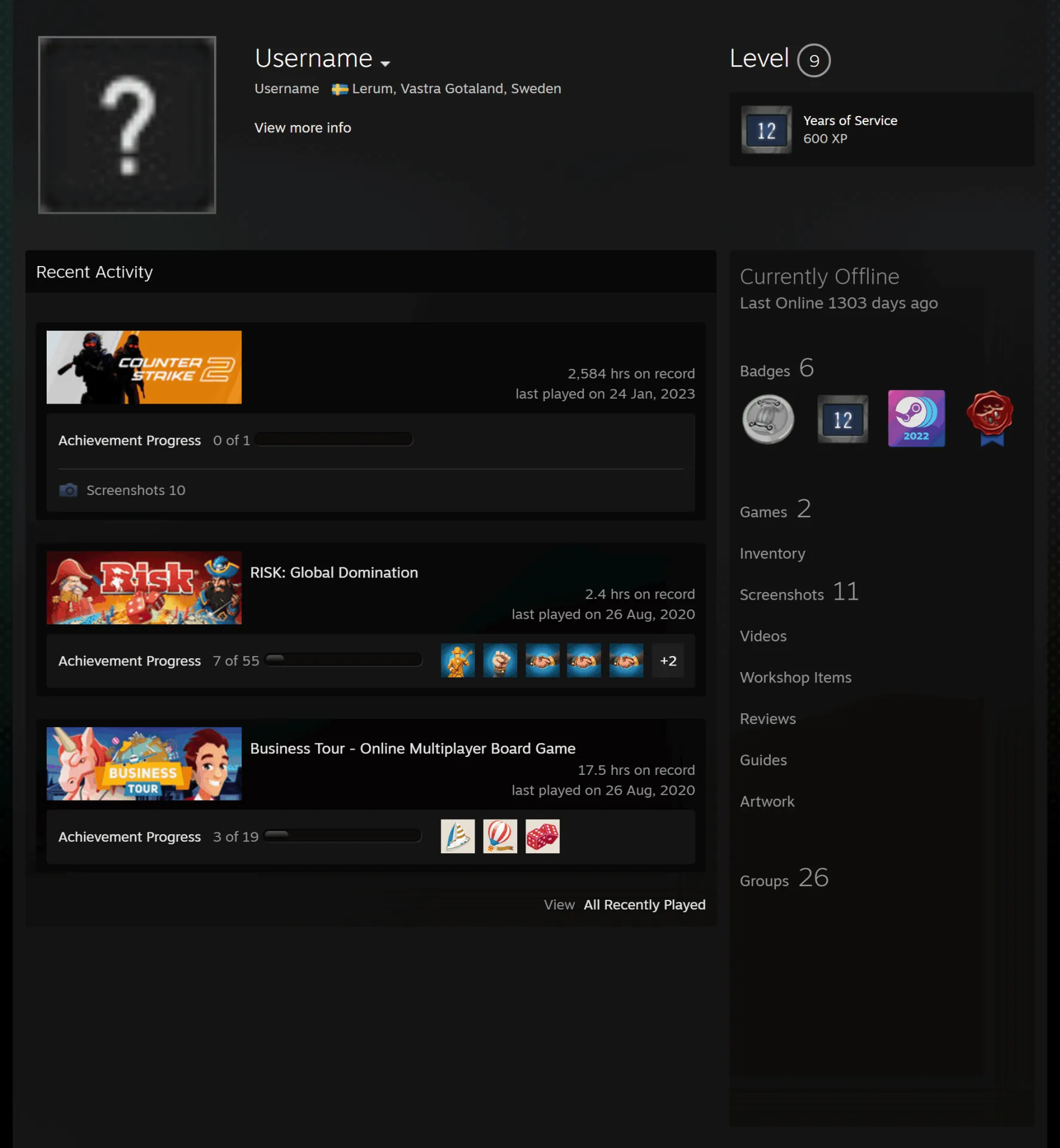Open RISK: Global Domination title
Viewport: 1060px width, 1148px height.
[x=334, y=572]
